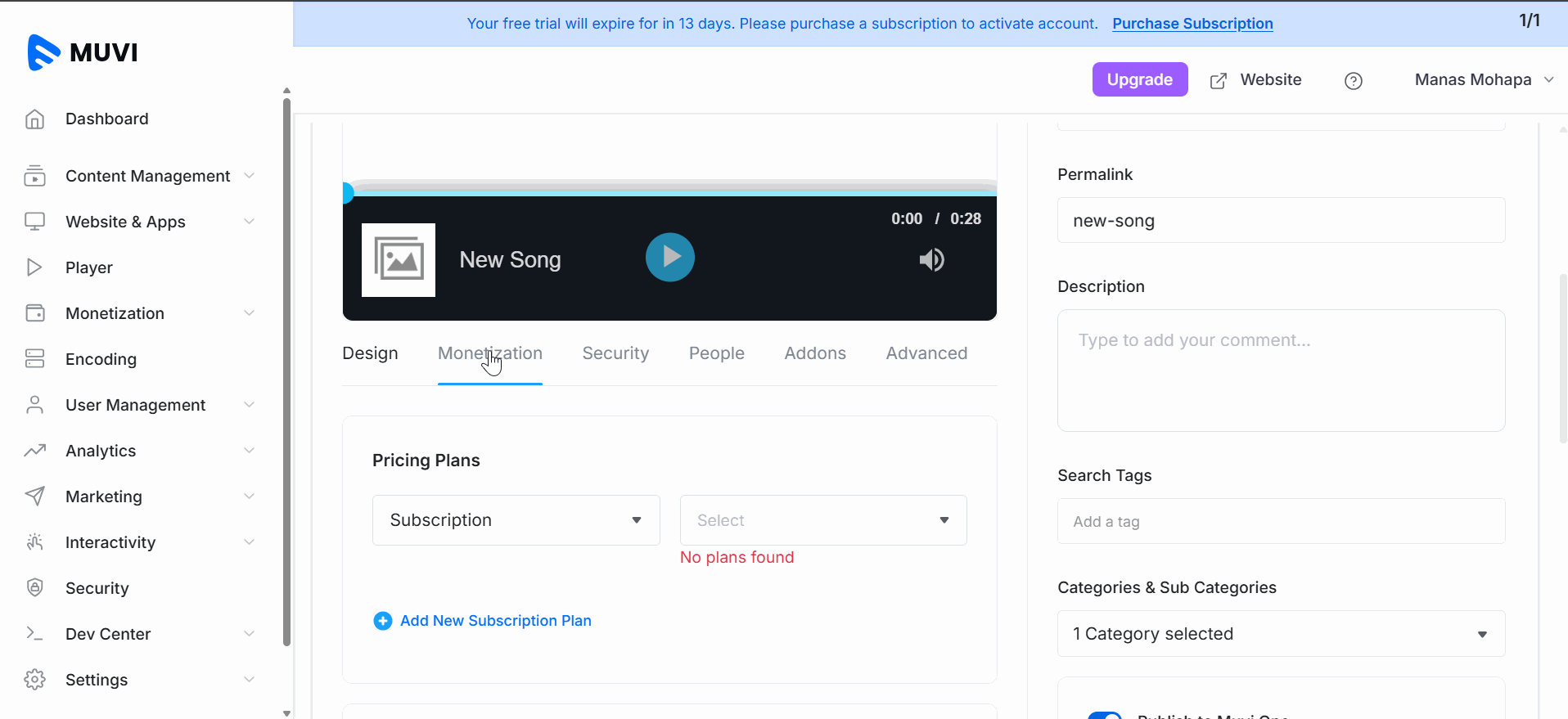Click the Player icon in sidebar

point(34,267)
